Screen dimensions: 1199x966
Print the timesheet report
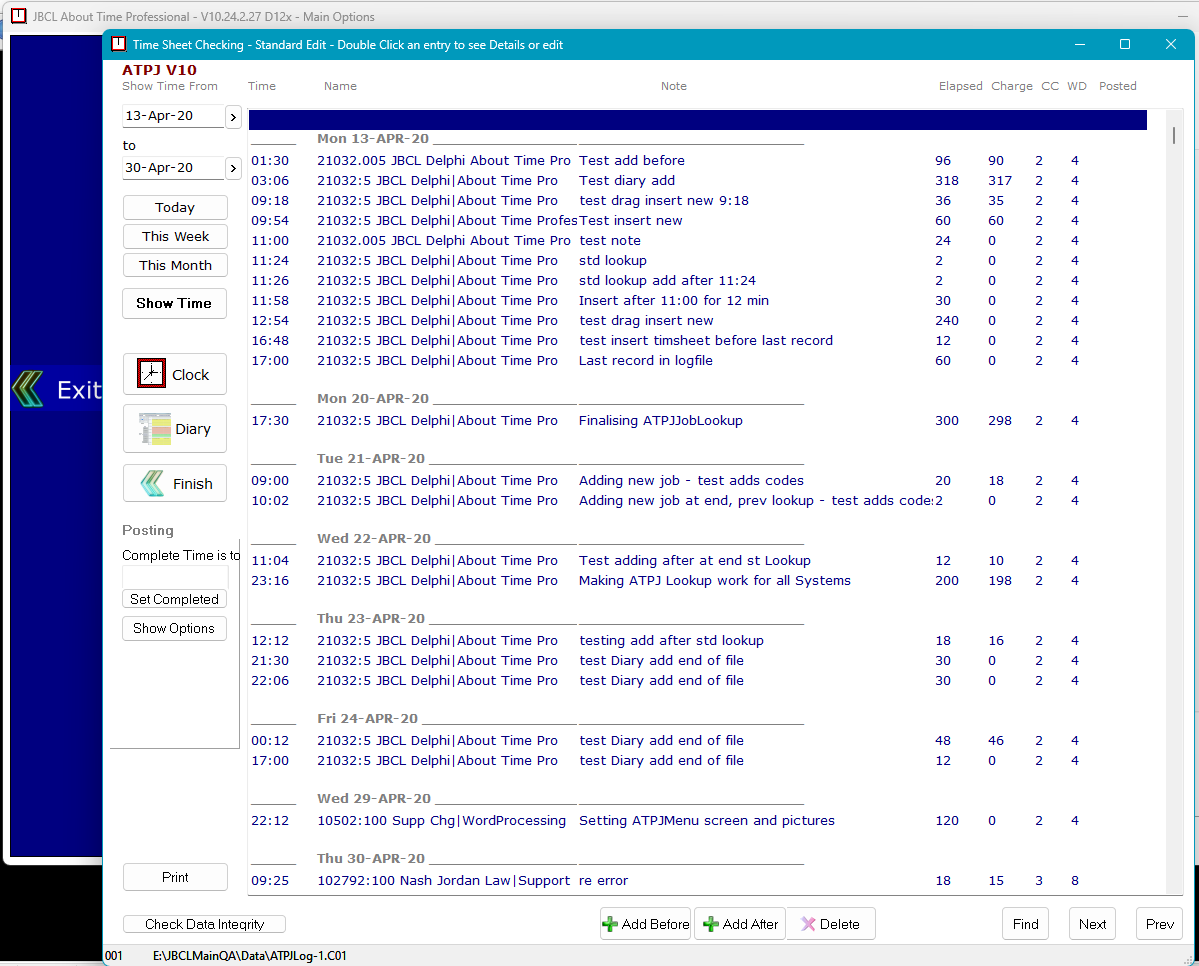(175, 877)
